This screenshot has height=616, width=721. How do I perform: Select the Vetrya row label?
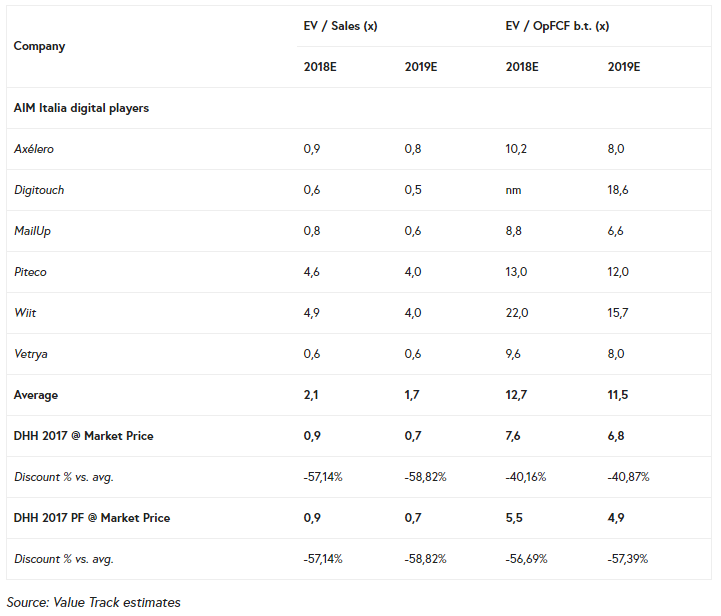pyautogui.click(x=31, y=354)
